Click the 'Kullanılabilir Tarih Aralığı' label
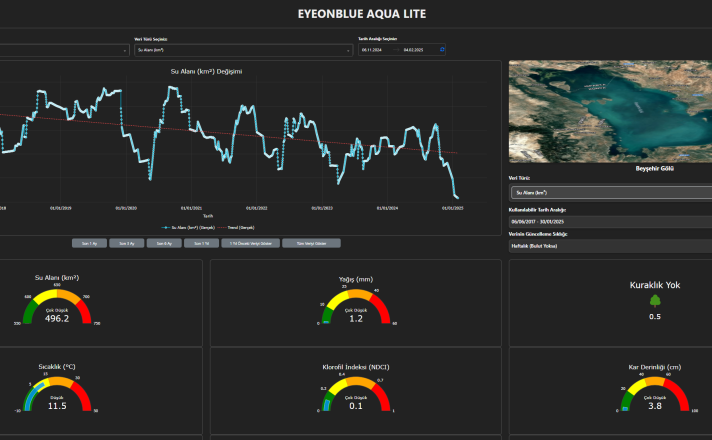This screenshot has width=712, height=440. 537,210
